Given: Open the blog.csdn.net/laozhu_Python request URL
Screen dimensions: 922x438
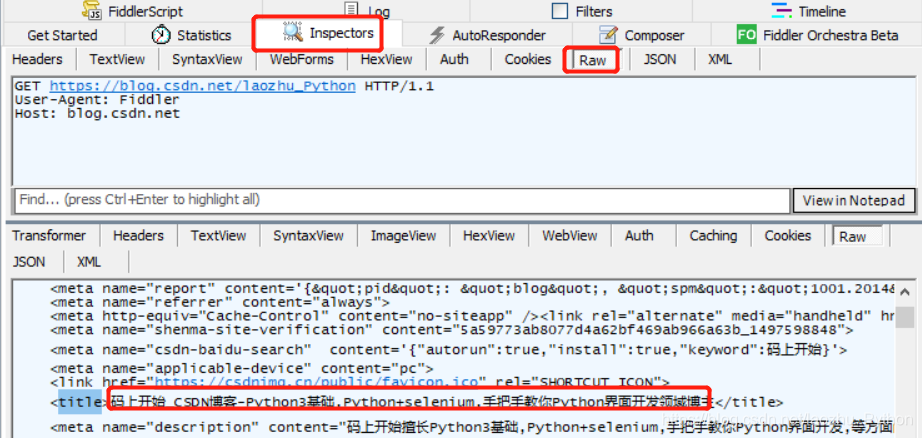Looking at the screenshot, I should pyautogui.click(x=202, y=86).
